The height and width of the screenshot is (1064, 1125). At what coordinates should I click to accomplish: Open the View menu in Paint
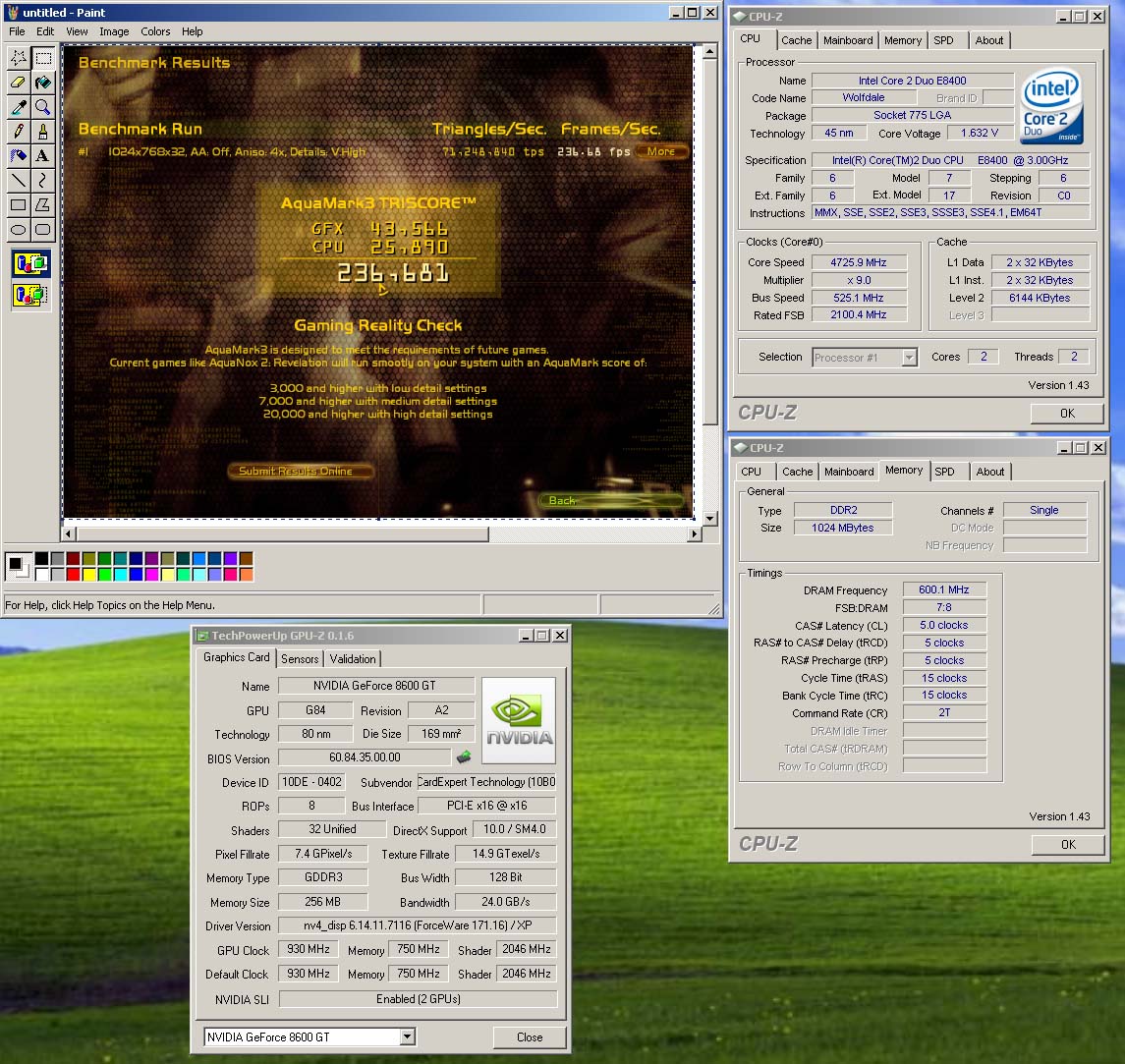[77, 31]
